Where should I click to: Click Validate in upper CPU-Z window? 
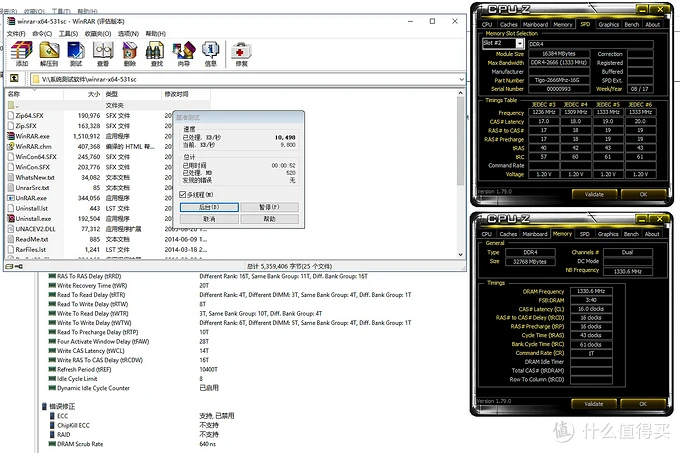click(594, 194)
